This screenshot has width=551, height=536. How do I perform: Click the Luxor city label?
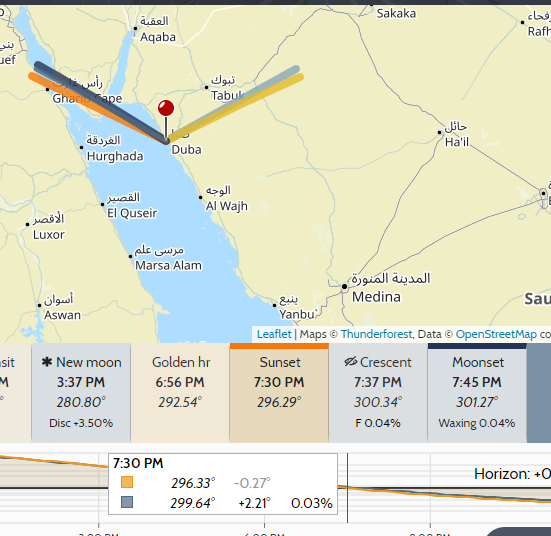pos(49,234)
